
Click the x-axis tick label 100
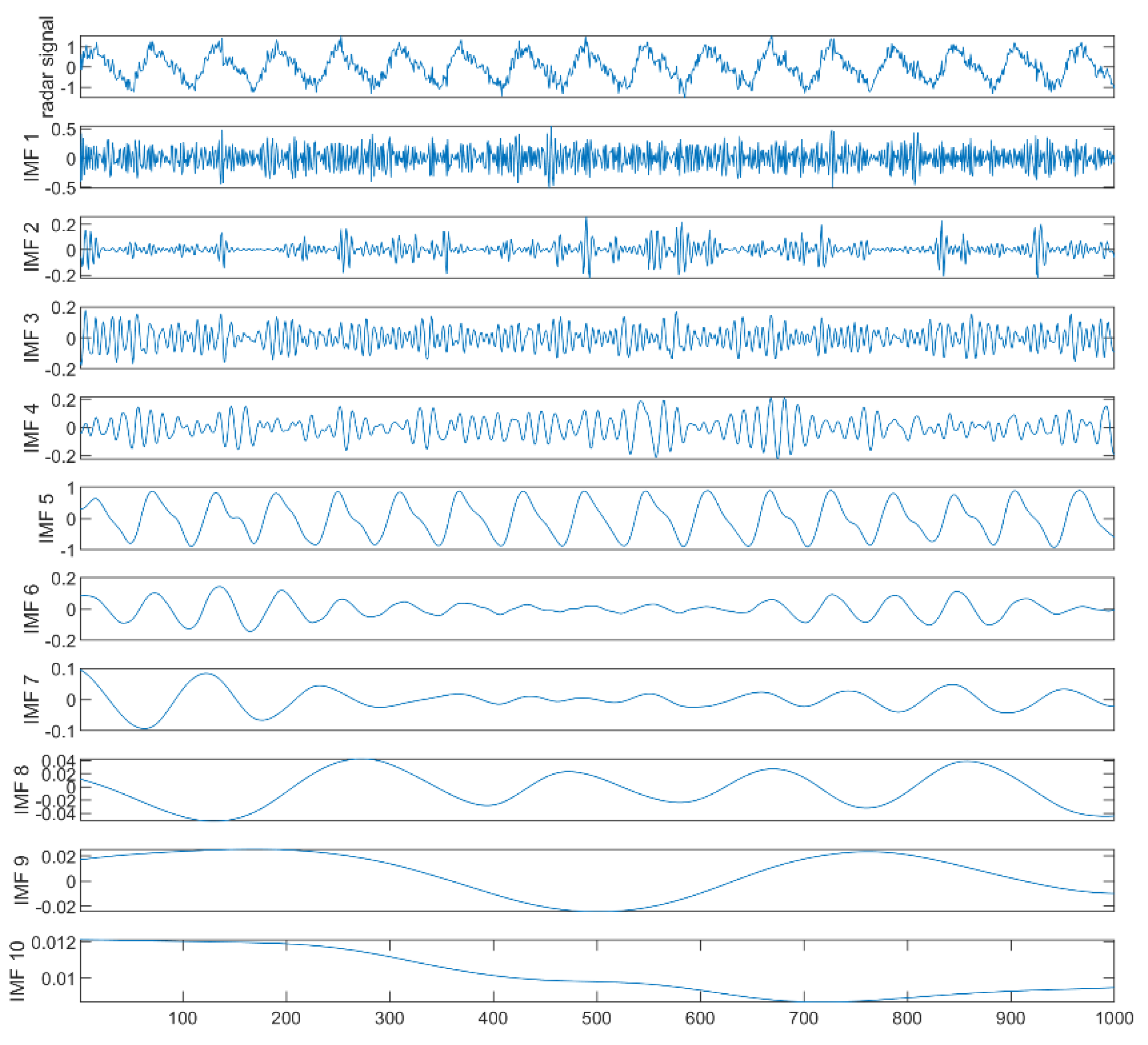click(183, 1018)
